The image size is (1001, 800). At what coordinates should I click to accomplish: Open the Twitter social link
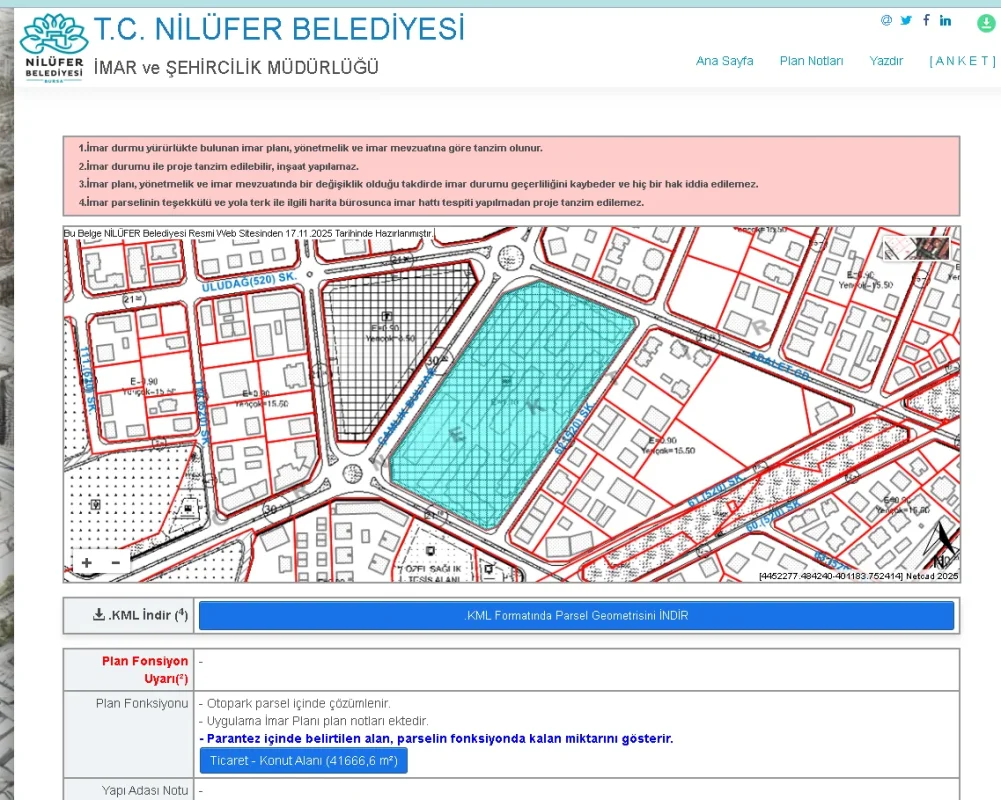[906, 20]
